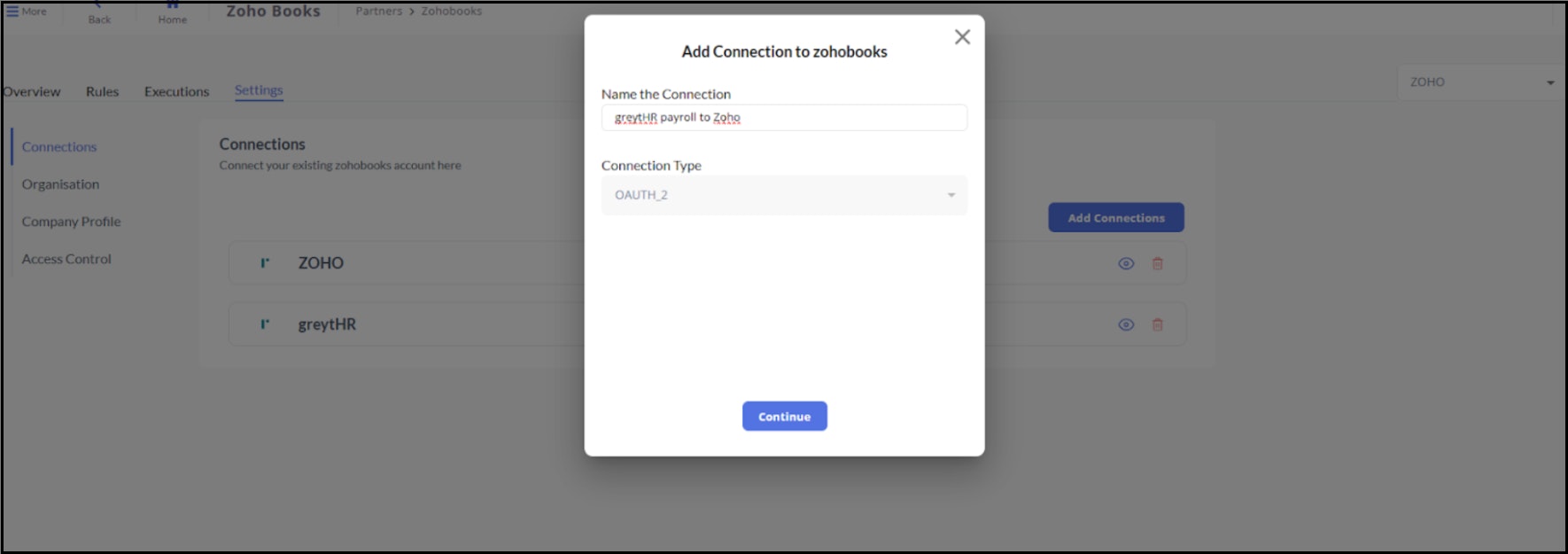Screen dimensions: 1568x554
Task: Select the greytHR connection logo icon
Action: coord(265,324)
